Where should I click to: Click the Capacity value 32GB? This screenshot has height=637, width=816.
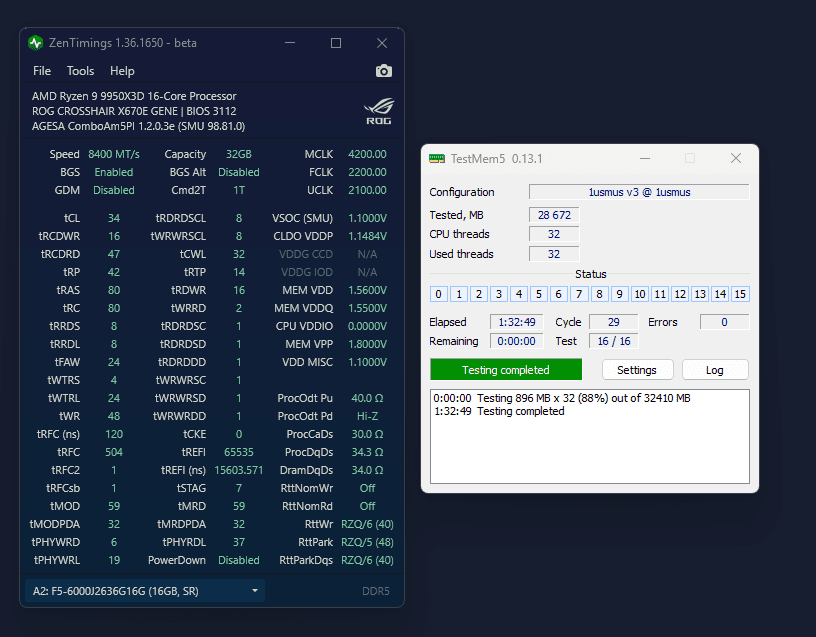[239, 154]
